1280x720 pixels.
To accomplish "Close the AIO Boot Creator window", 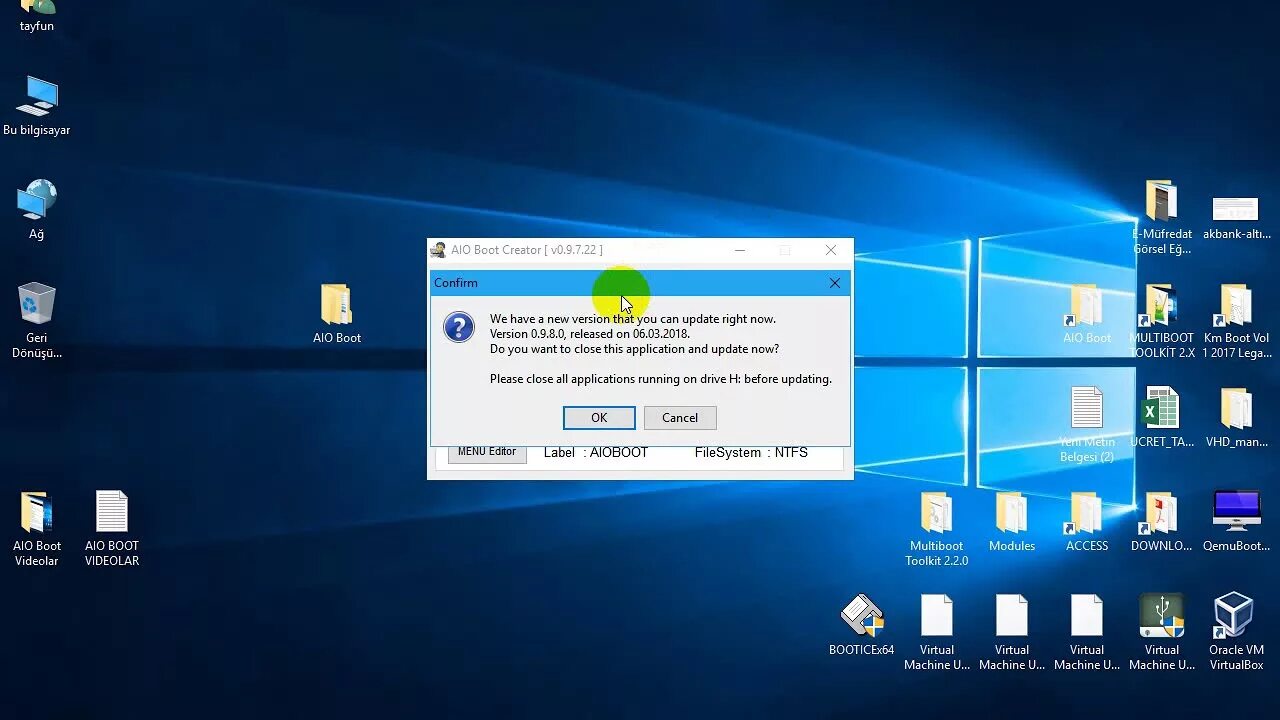I will [831, 250].
